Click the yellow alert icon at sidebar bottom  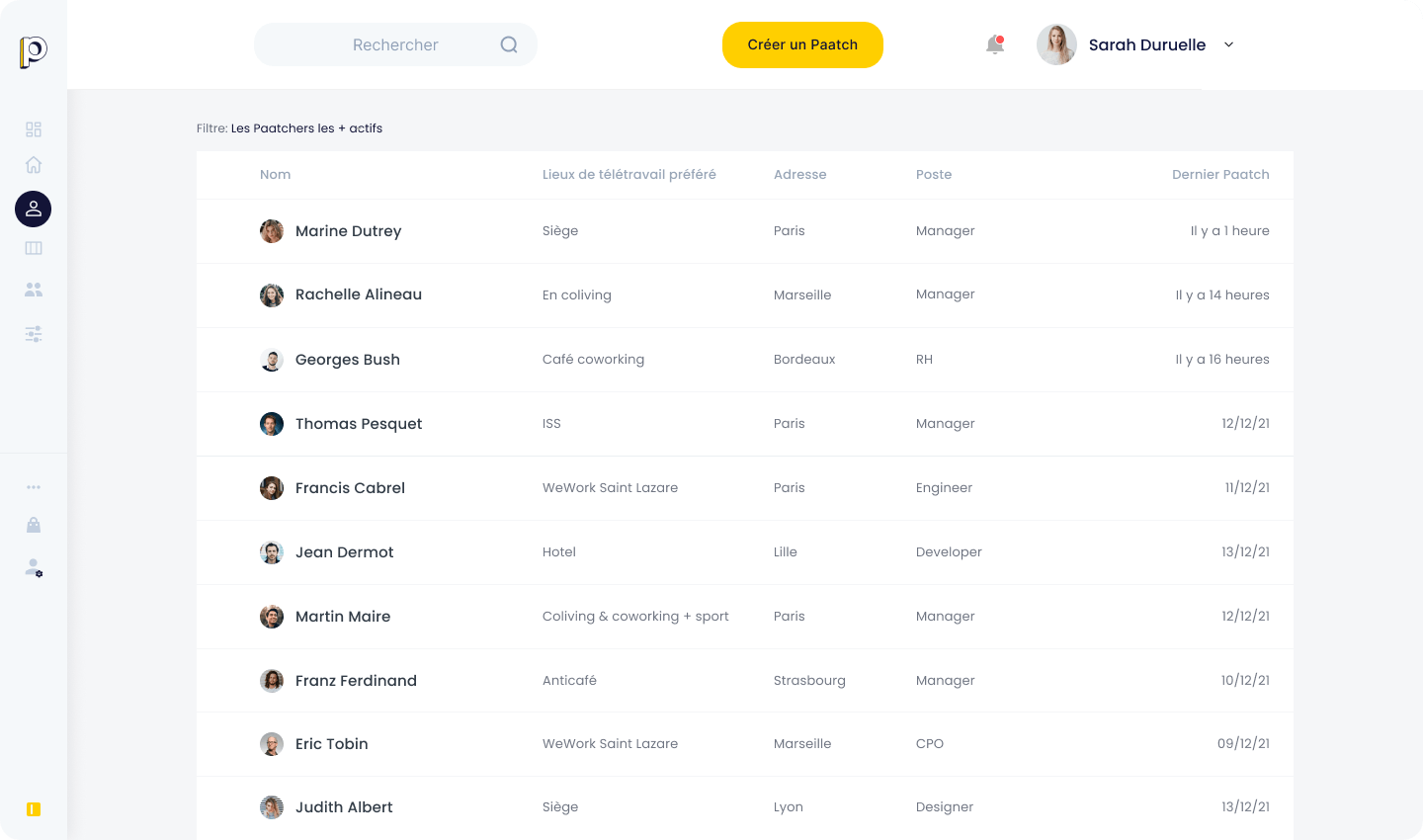pos(34,809)
